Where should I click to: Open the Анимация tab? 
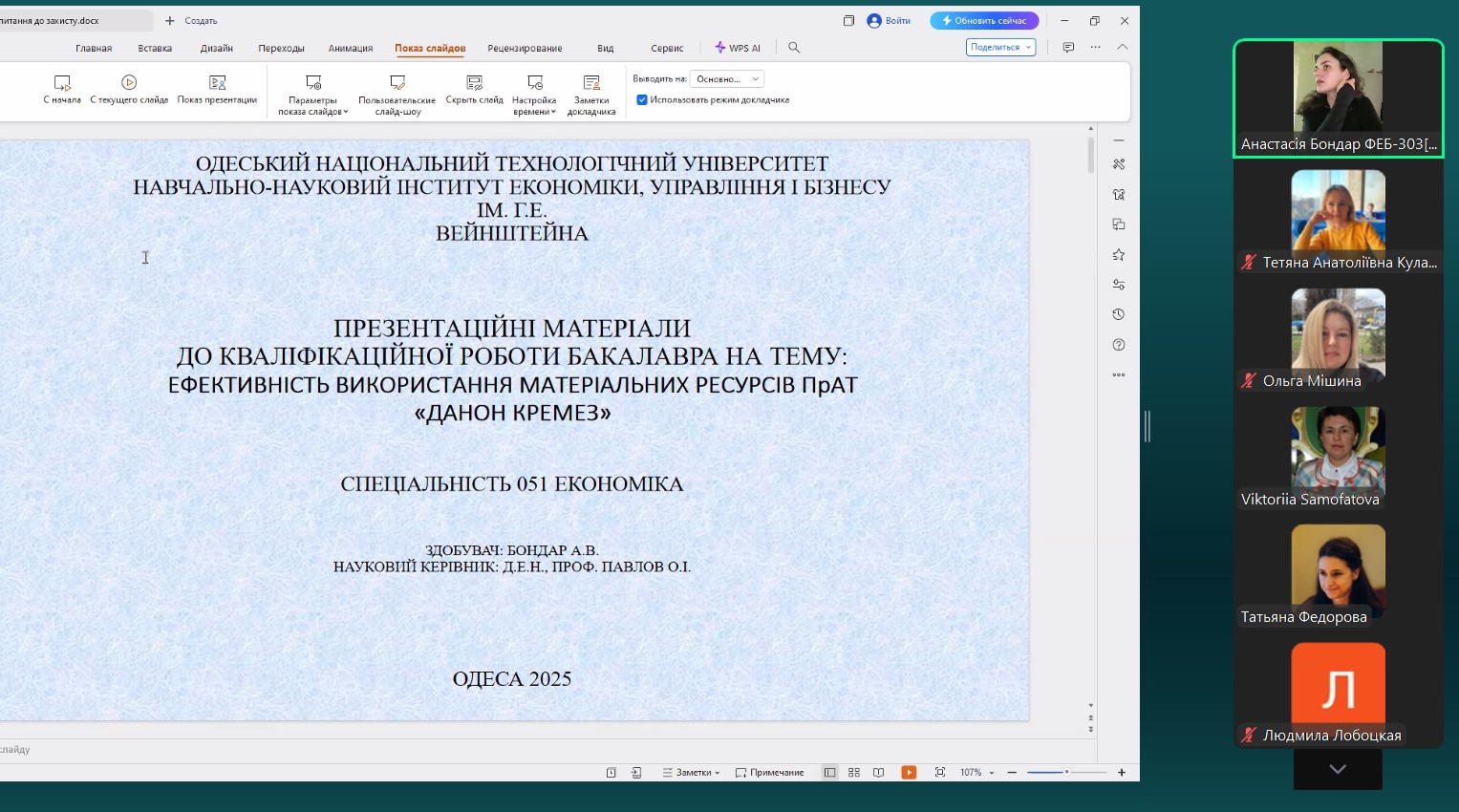coord(351,48)
